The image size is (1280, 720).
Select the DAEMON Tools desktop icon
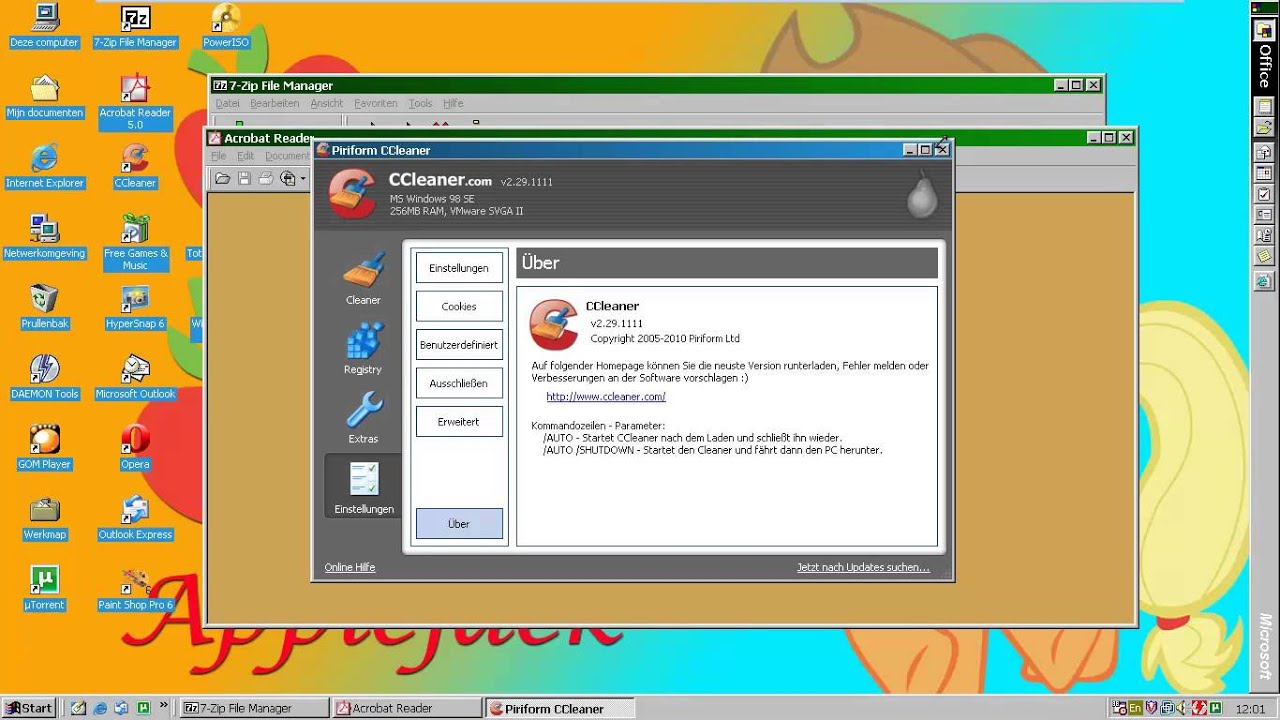pos(44,378)
